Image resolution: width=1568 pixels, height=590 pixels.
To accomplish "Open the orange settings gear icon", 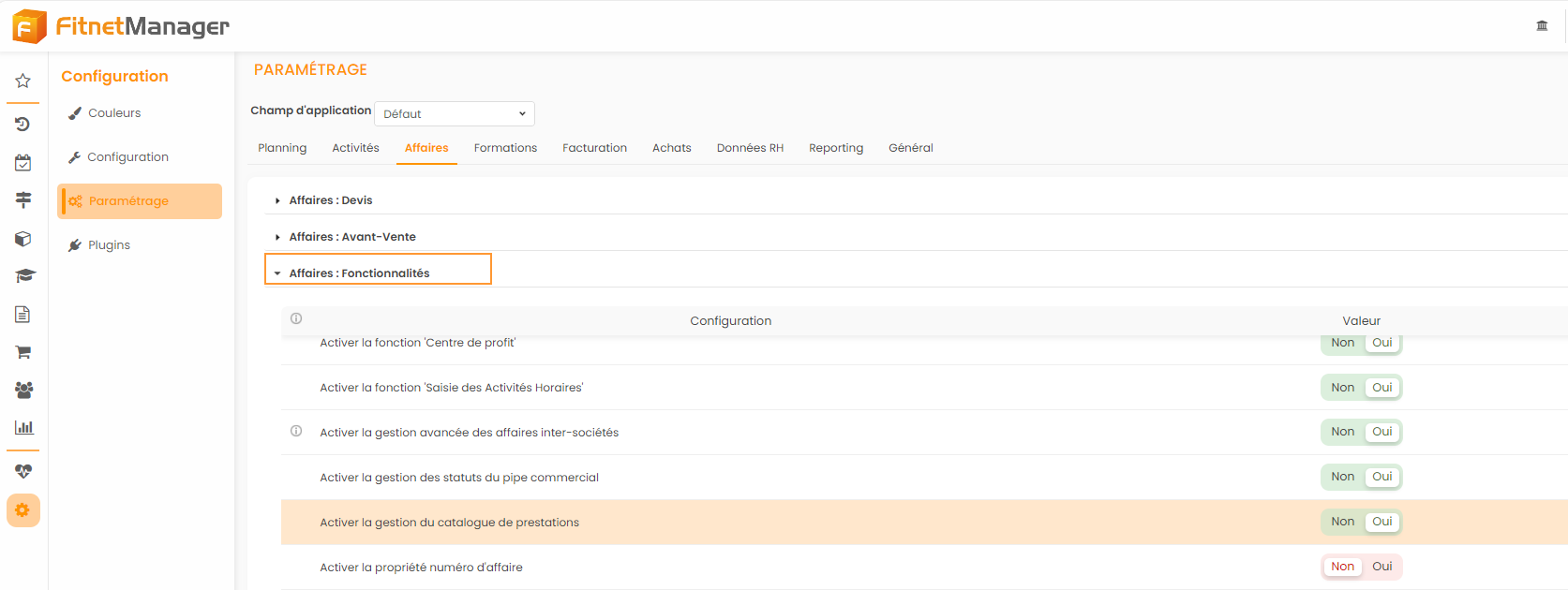I will [x=23, y=510].
